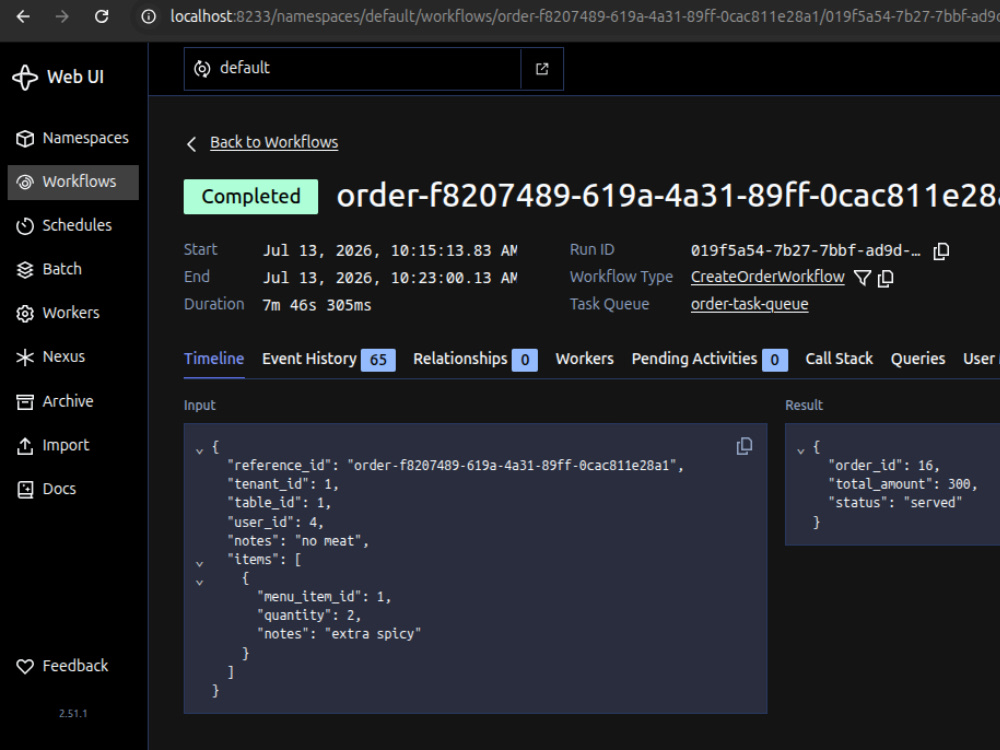Click Back to Workflows link
This screenshot has width=1000, height=750.
click(x=274, y=142)
